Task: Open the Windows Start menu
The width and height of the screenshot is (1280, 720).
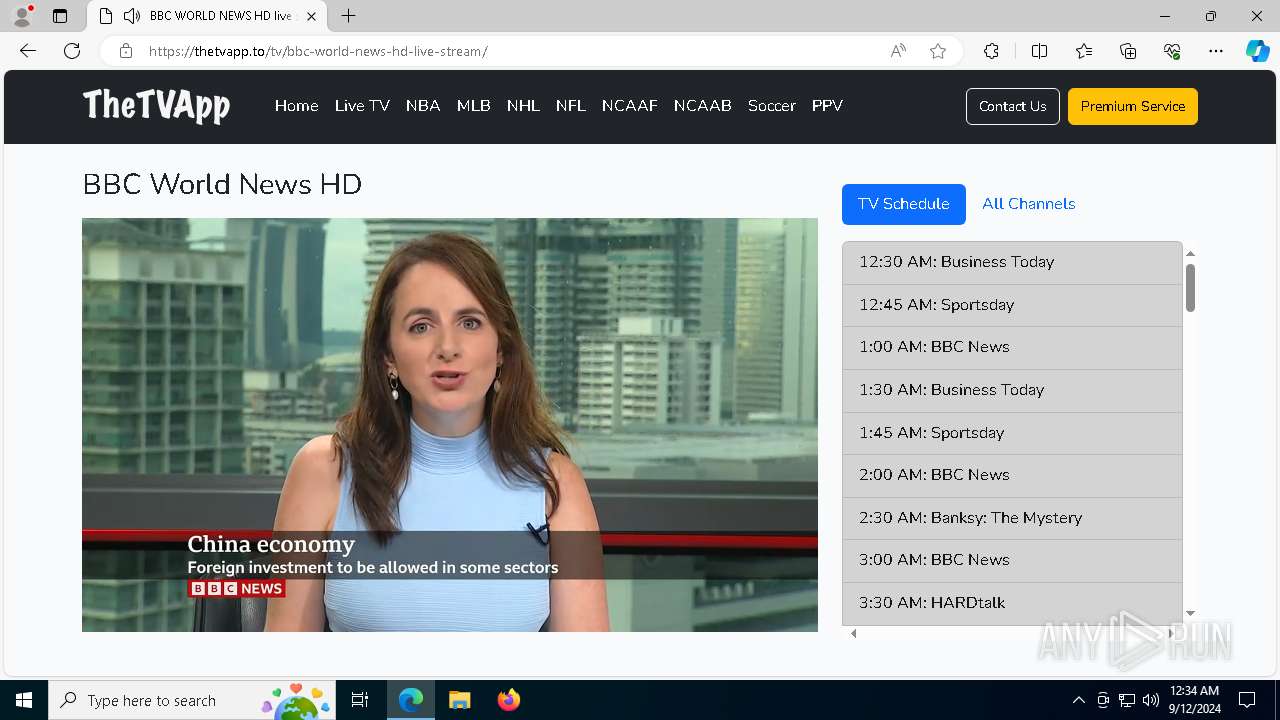Action: tap(24, 700)
